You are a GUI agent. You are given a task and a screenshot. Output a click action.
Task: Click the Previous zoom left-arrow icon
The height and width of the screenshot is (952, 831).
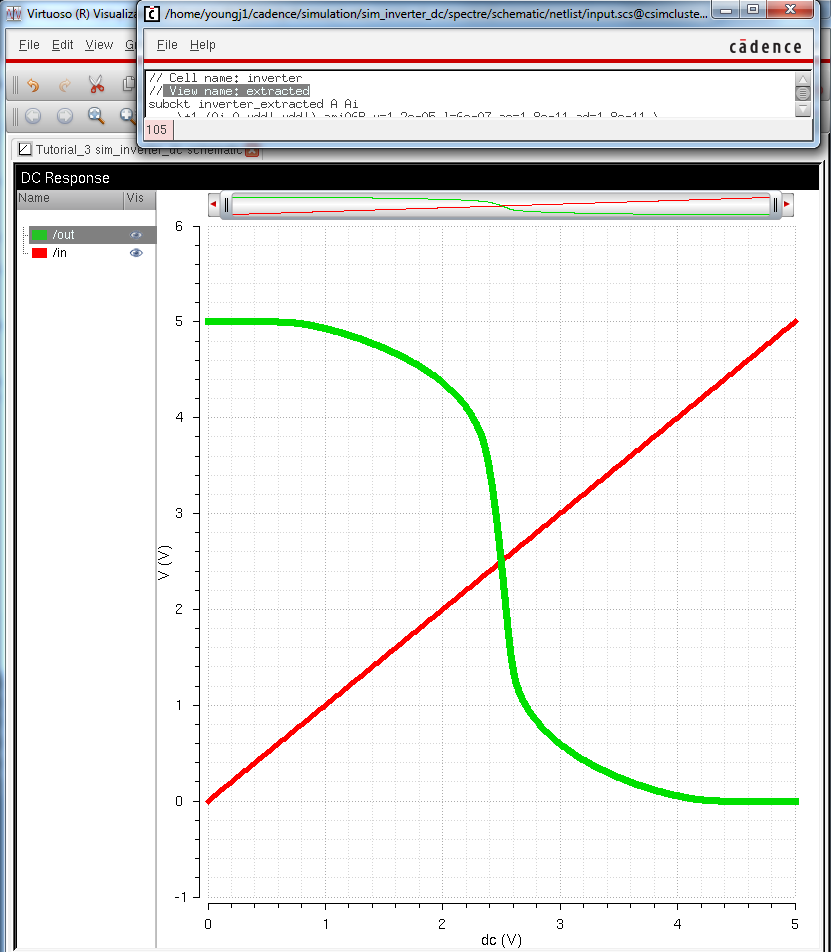(x=33, y=115)
